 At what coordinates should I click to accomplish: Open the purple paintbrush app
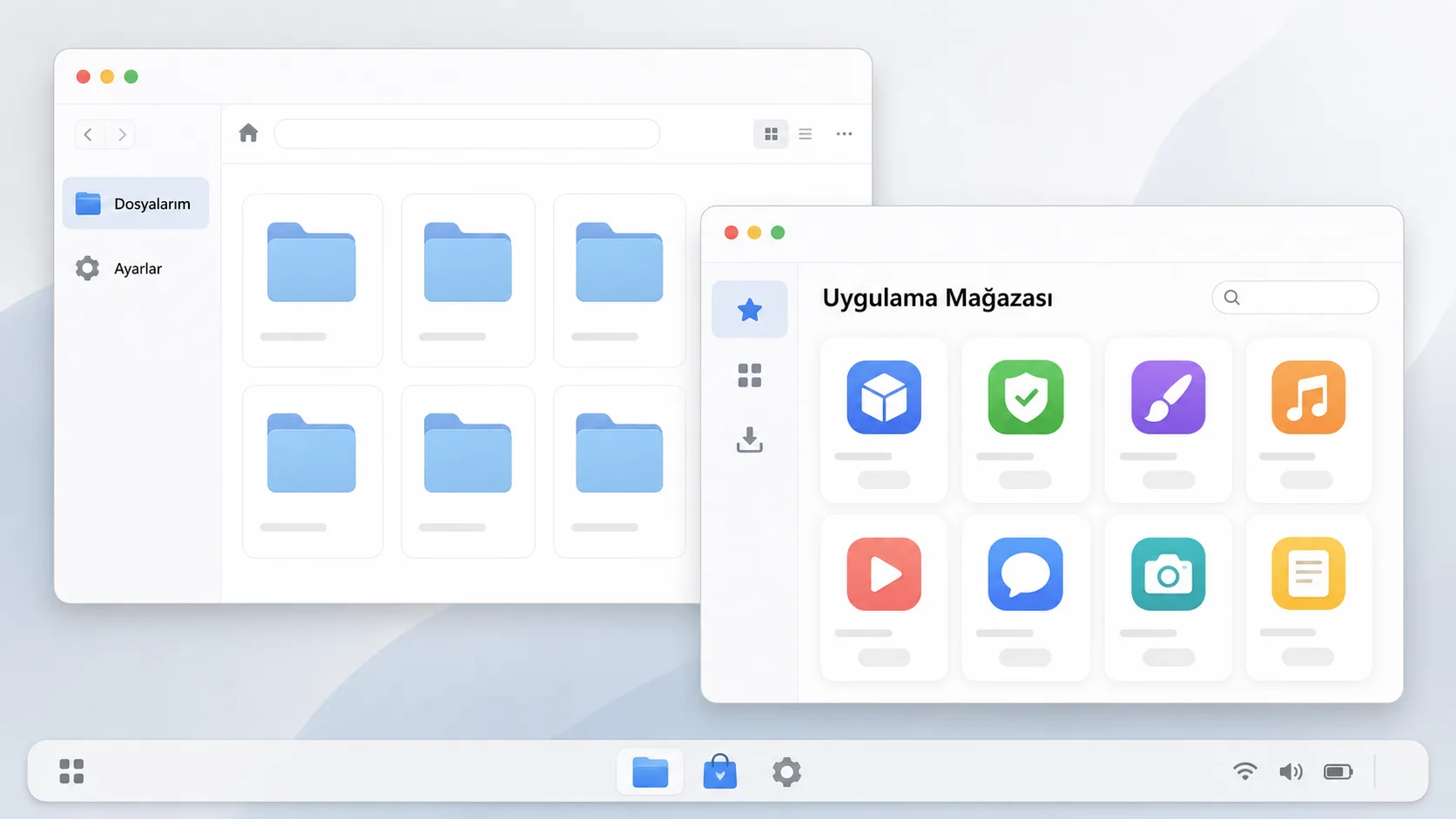coord(1168,397)
